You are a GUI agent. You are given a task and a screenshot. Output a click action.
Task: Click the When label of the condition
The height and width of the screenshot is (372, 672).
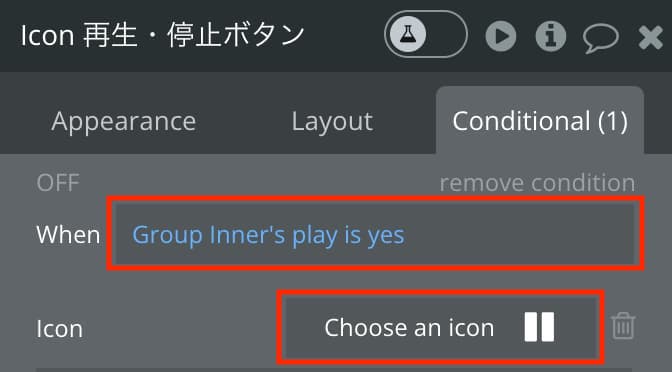68,234
